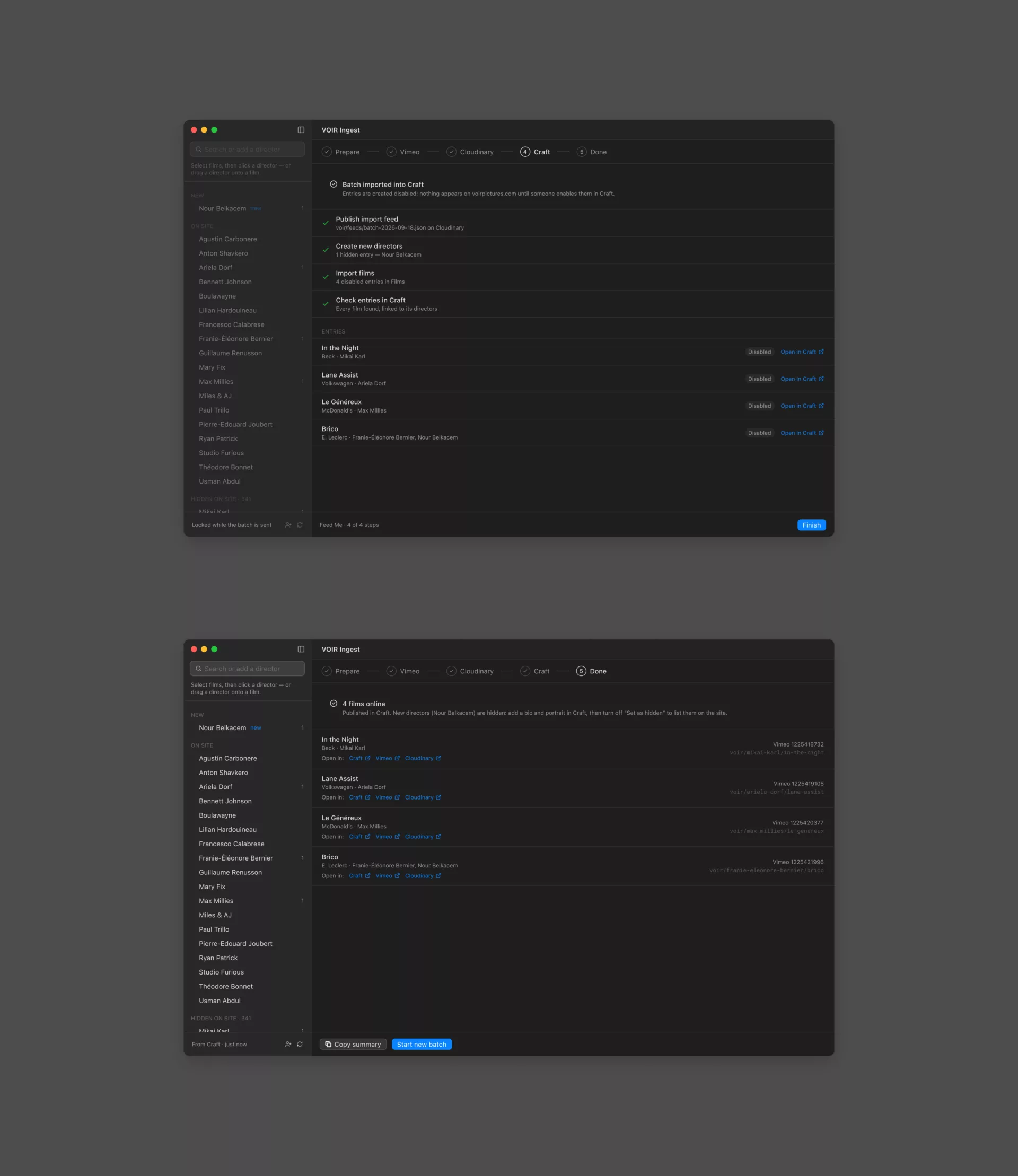Select Bennett Johnson in the Batch imported window
This screenshot has height=1176, width=1018.
[x=248, y=282]
